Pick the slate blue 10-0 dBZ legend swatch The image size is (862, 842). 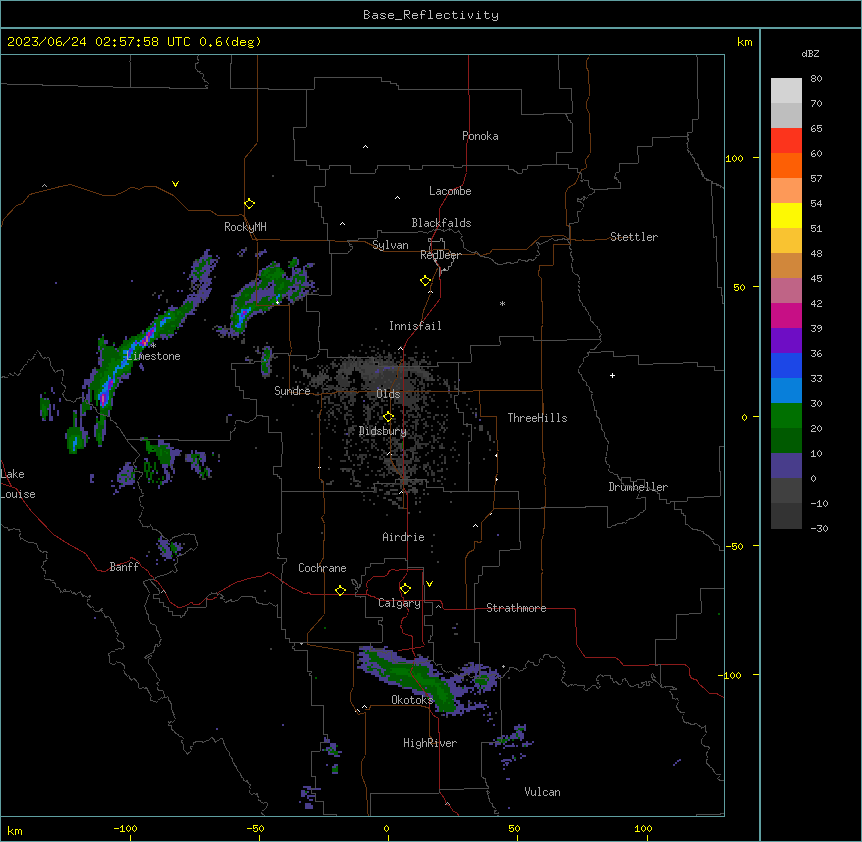click(786, 466)
